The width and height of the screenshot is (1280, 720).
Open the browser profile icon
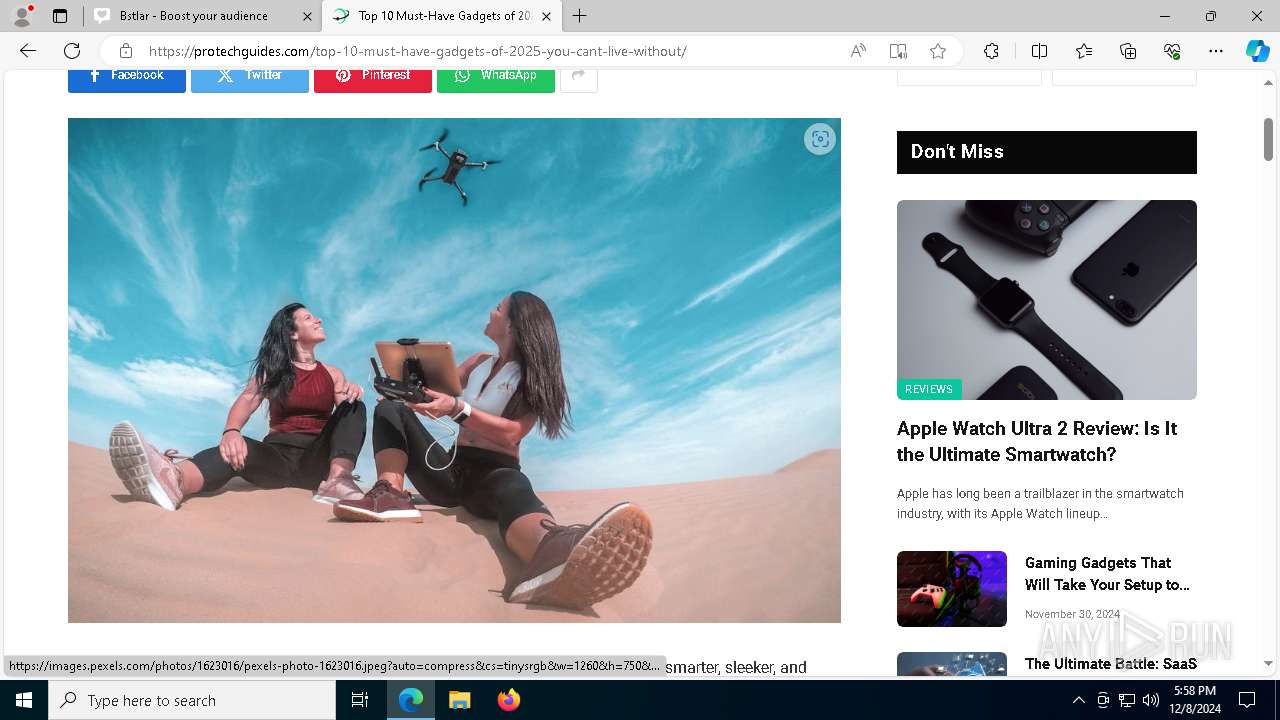click(22, 16)
